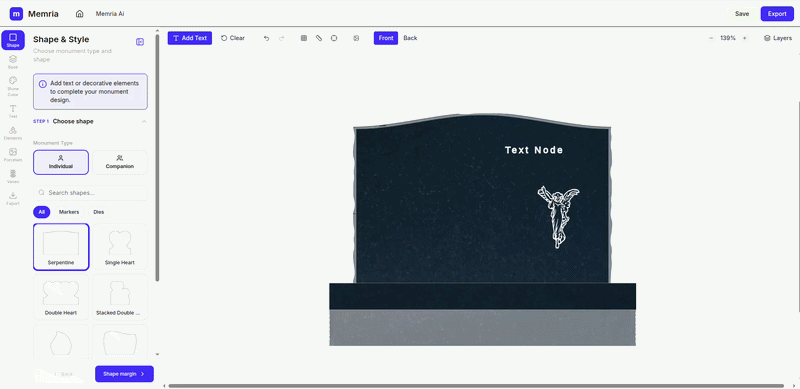Click the ruler measure icon in toolbar
800x389 pixels.
(x=319, y=38)
